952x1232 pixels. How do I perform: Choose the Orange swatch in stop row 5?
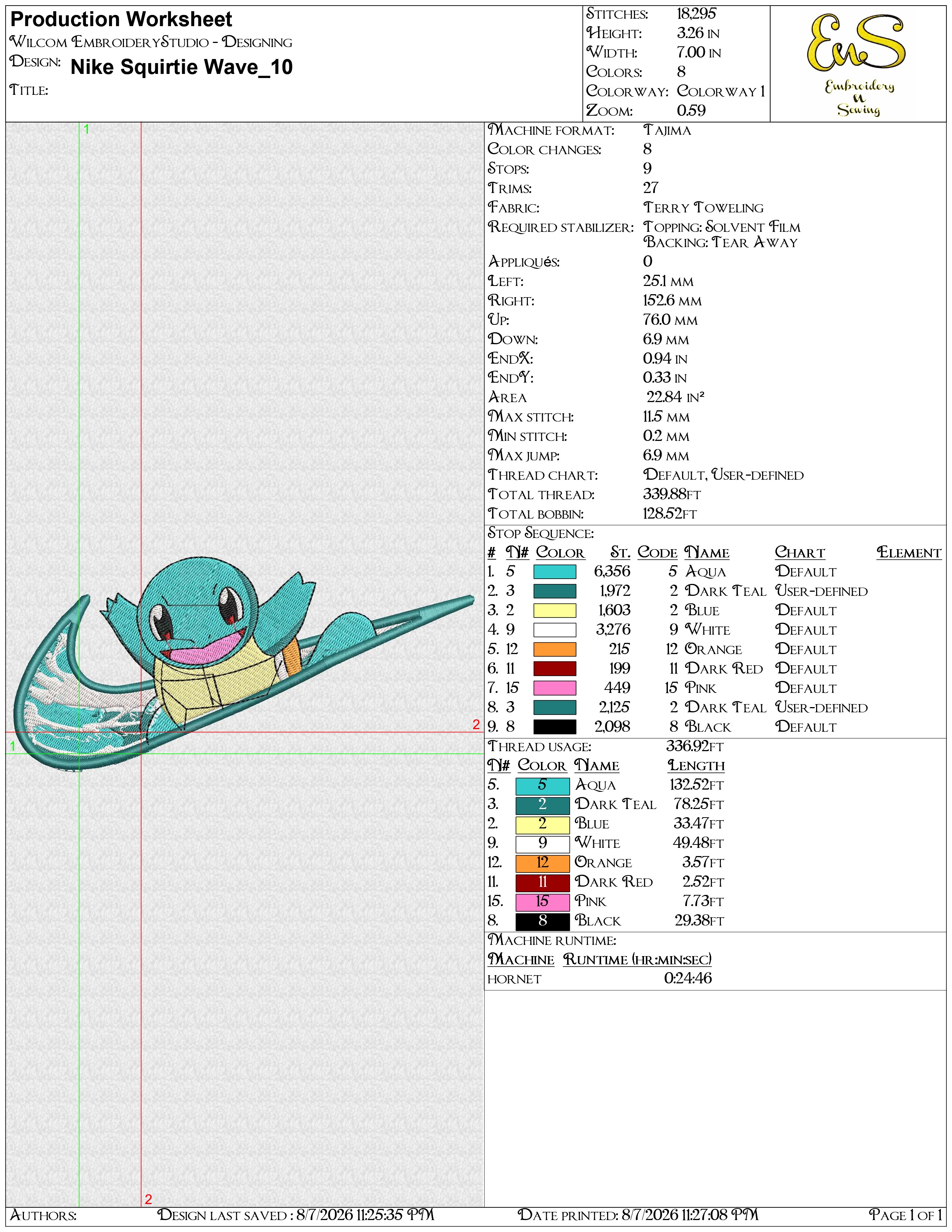(554, 649)
